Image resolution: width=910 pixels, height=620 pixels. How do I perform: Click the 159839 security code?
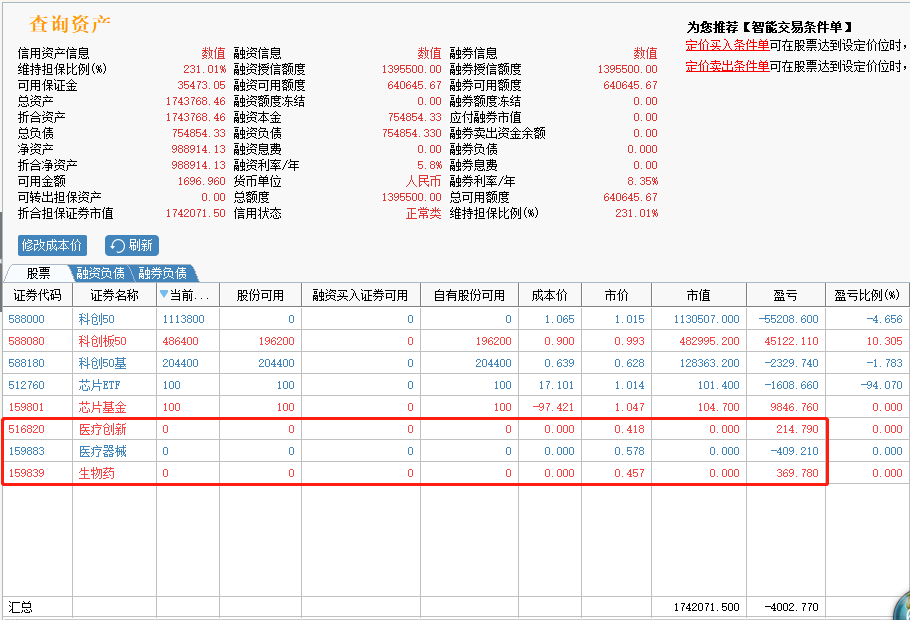pyautogui.click(x=26, y=474)
